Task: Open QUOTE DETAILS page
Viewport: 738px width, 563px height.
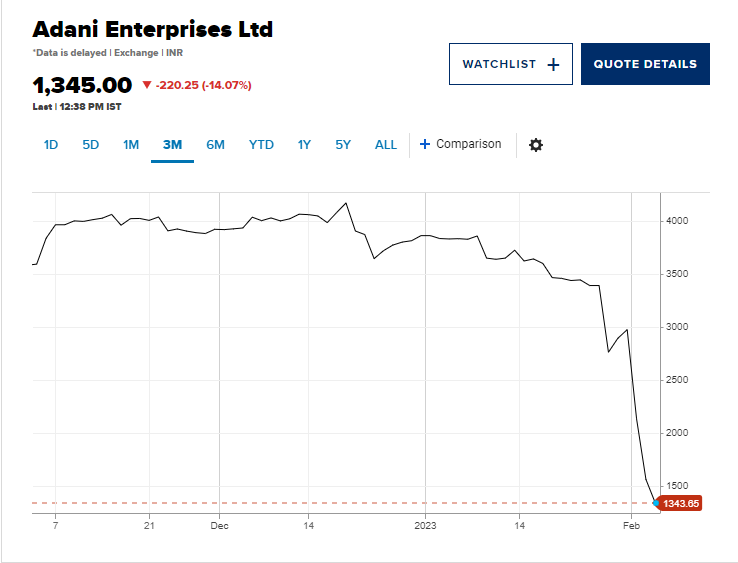Action: [x=645, y=64]
